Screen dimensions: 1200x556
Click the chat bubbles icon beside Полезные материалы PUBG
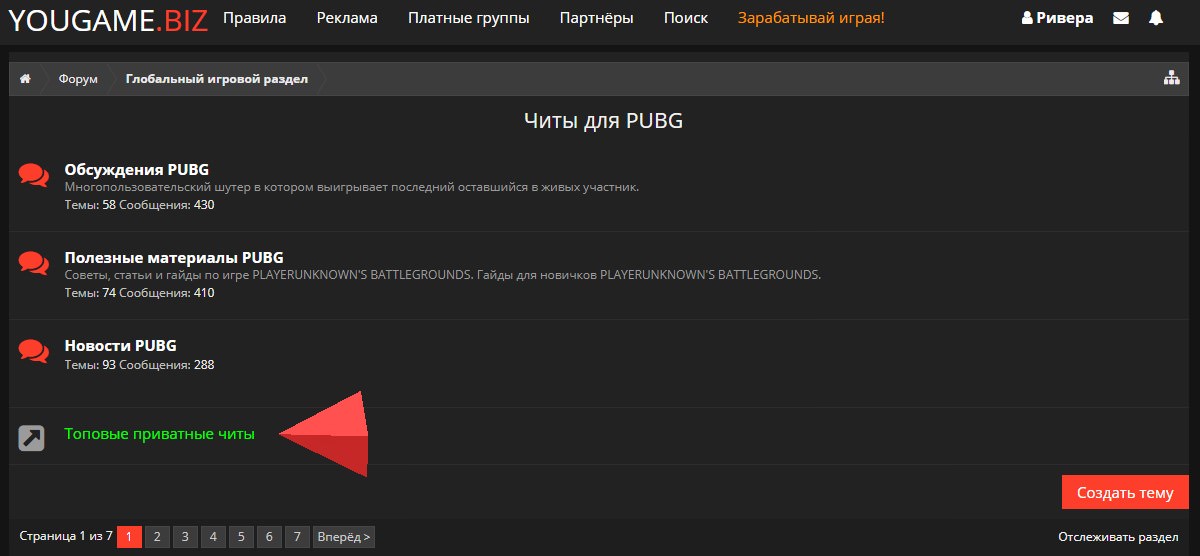(33, 263)
